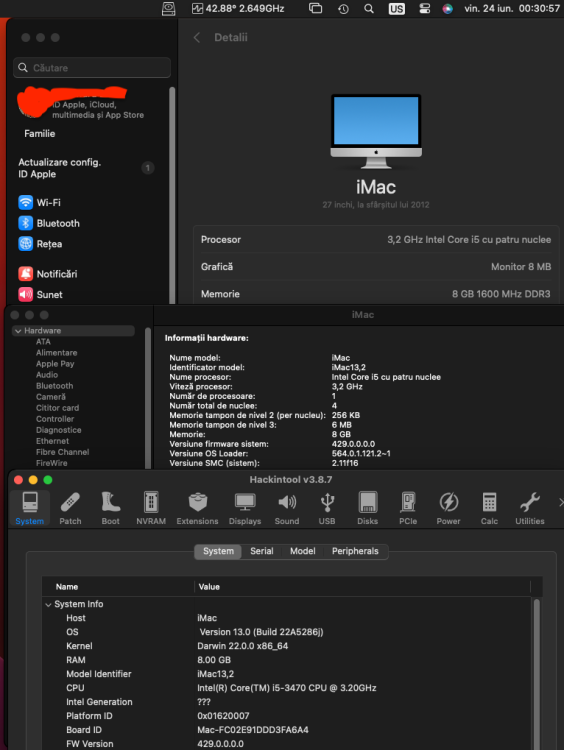
Task: Click the date and time in menu bar
Action: [x=512, y=9]
